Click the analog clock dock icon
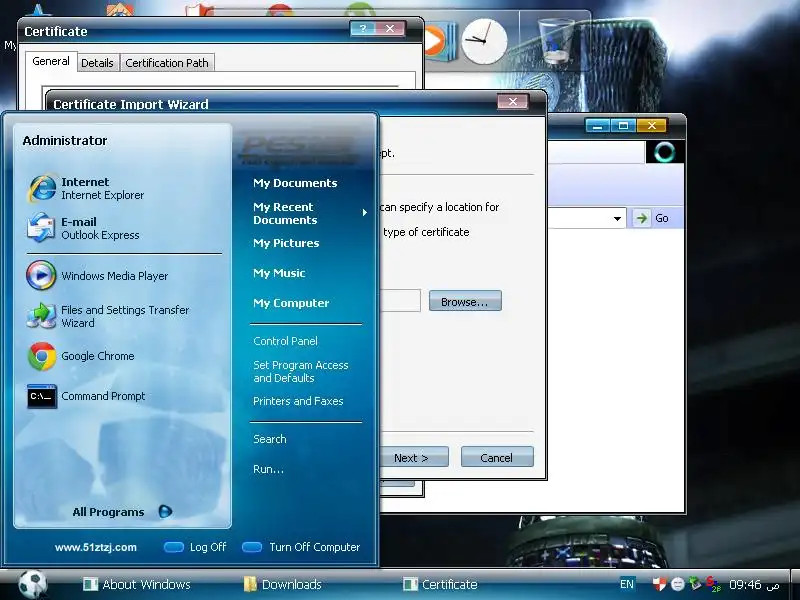800x600 pixels. click(x=484, y=42)
